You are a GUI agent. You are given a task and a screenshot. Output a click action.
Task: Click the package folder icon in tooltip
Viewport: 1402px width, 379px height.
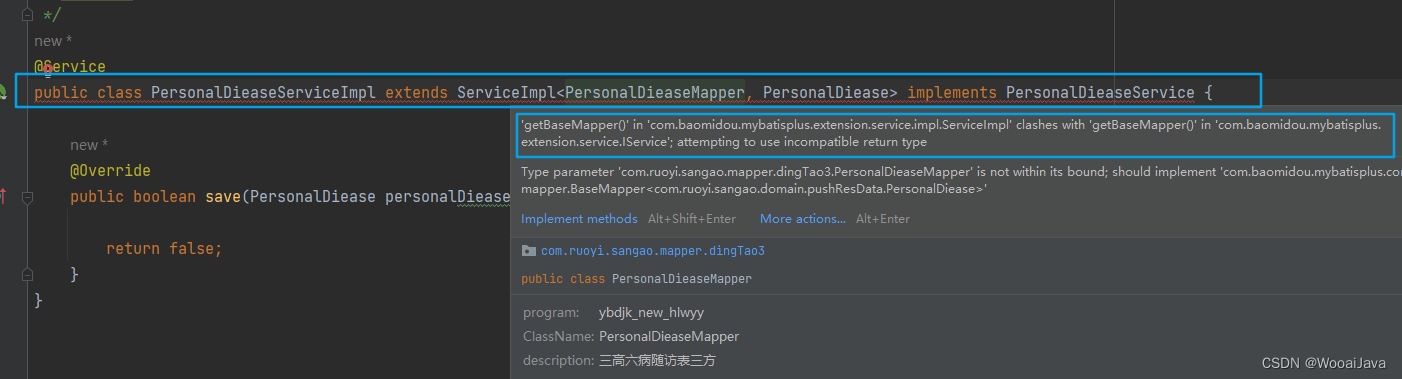(528, 251)
